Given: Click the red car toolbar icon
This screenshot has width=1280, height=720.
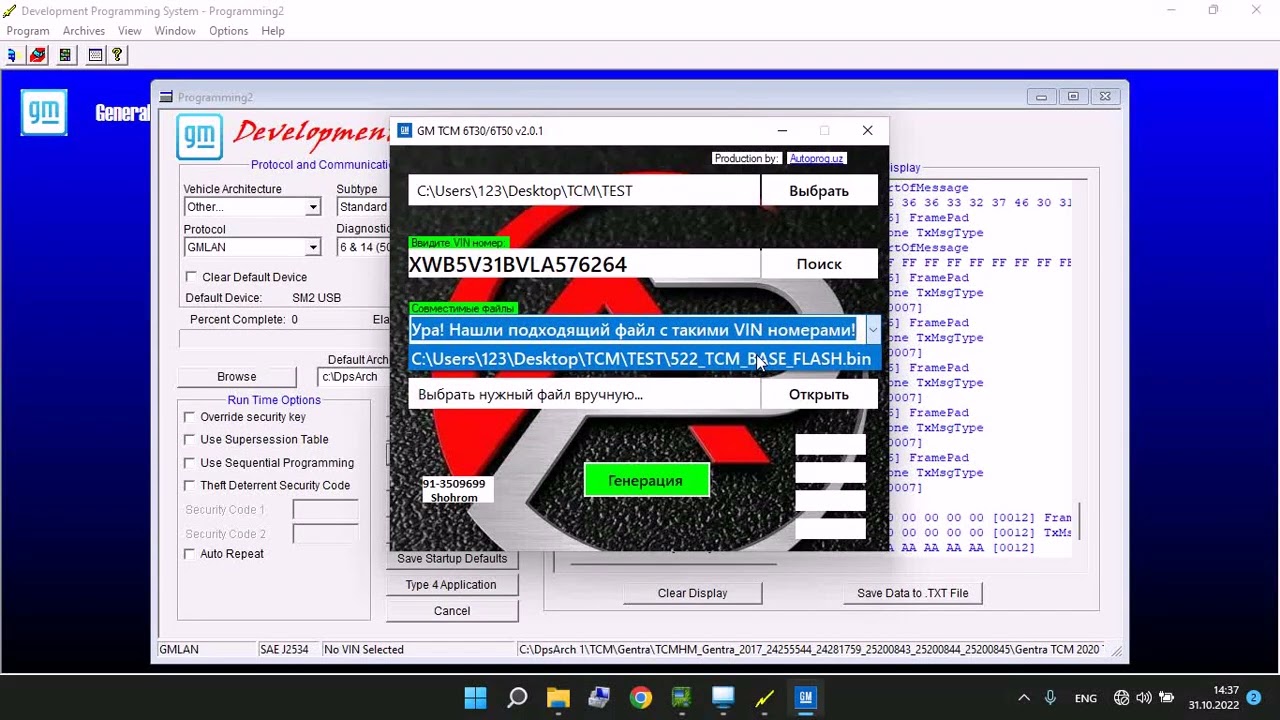Looking at the screenshot, I should point(38,55).
